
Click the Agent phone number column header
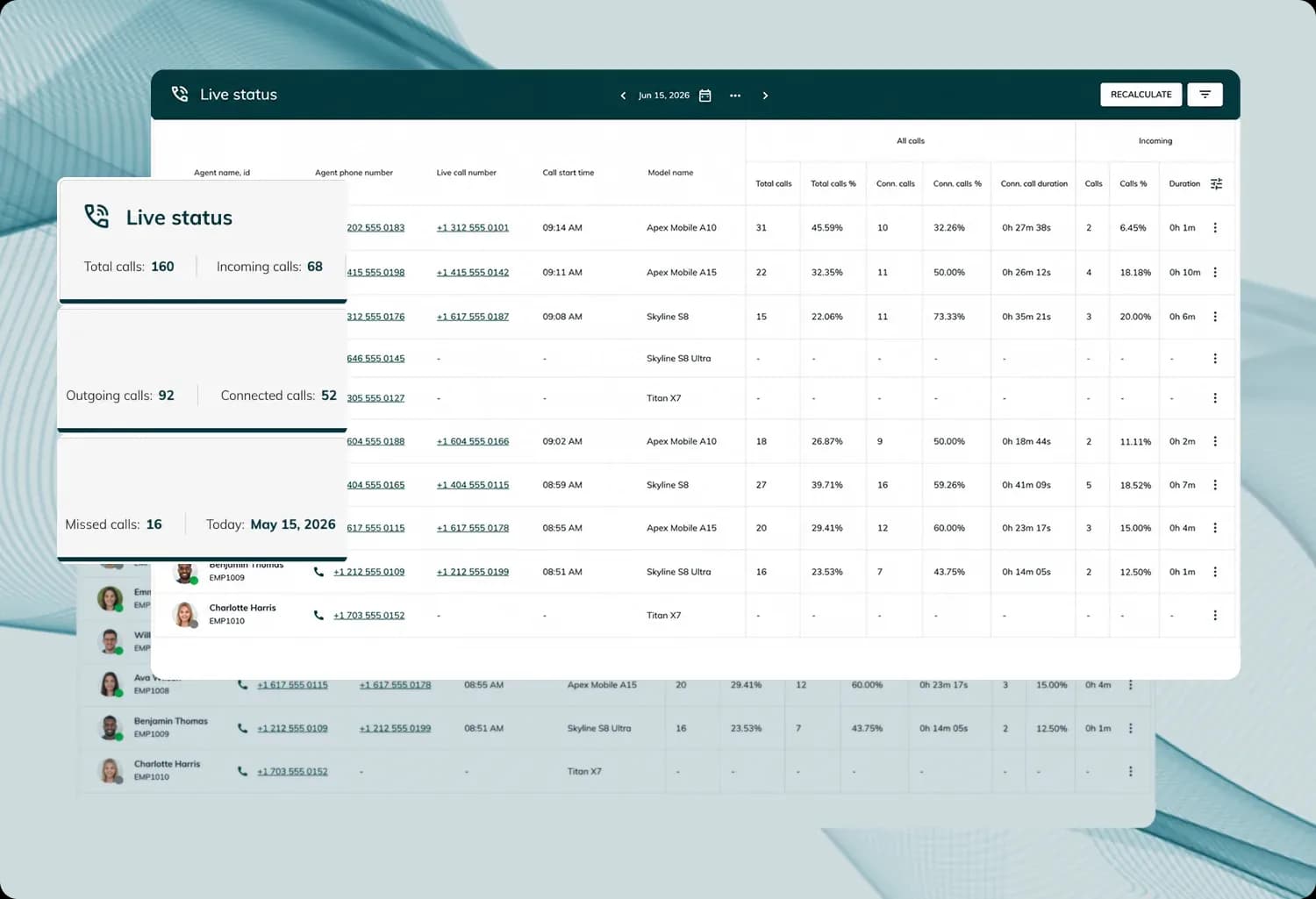[x=354, y=173]
